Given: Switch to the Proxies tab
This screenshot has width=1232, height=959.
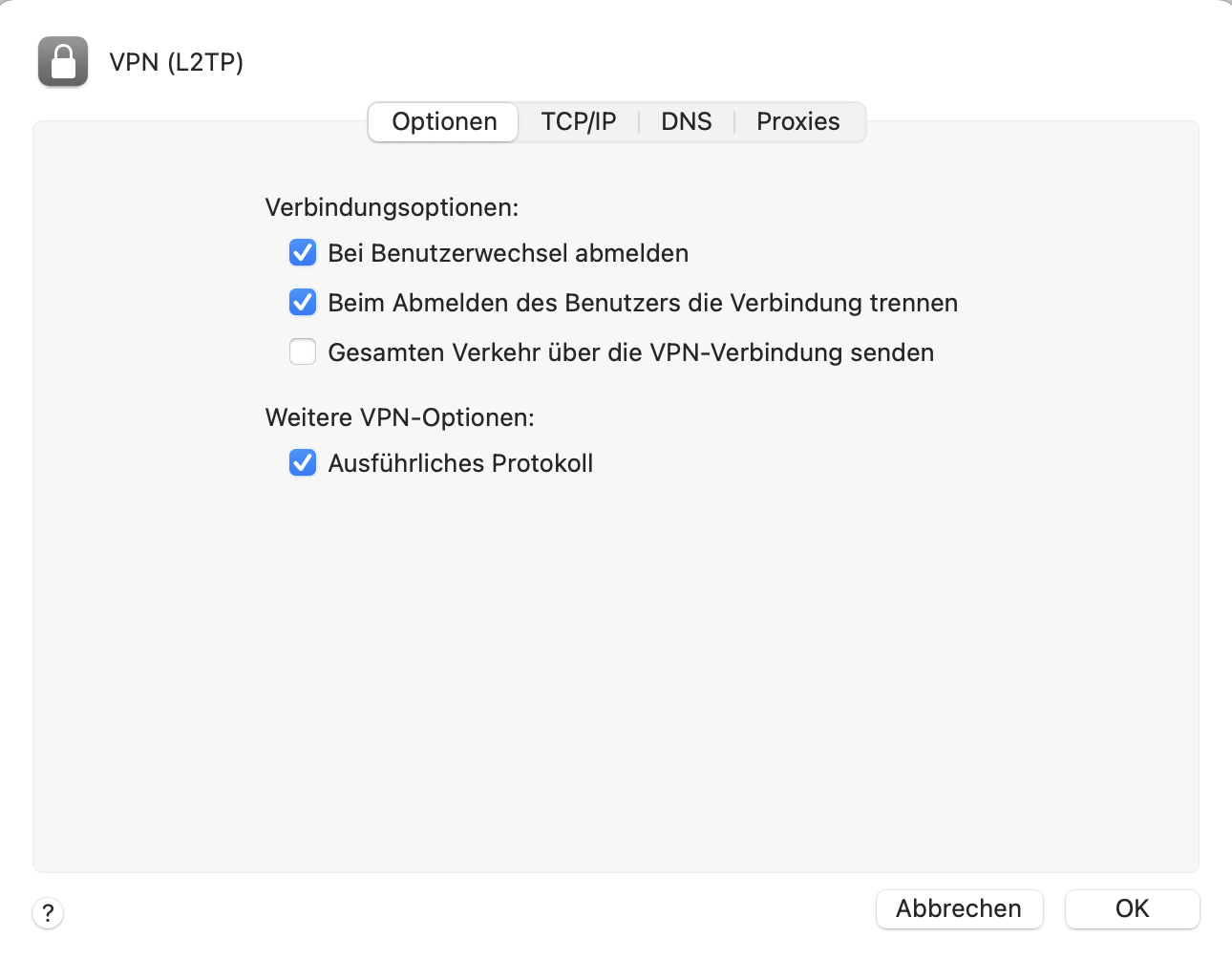Looking at the screenshot, I should point(798,121).
